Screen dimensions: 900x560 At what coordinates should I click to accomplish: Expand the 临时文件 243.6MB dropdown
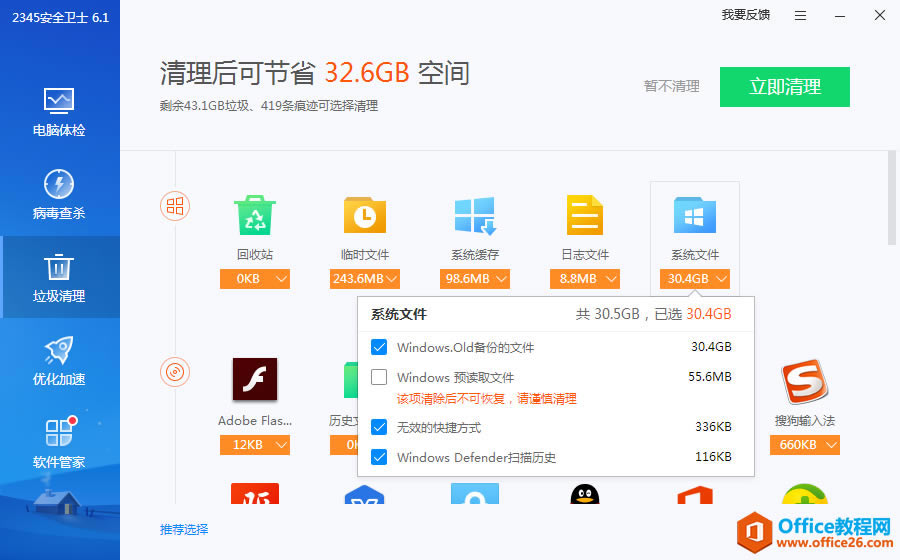365,279
